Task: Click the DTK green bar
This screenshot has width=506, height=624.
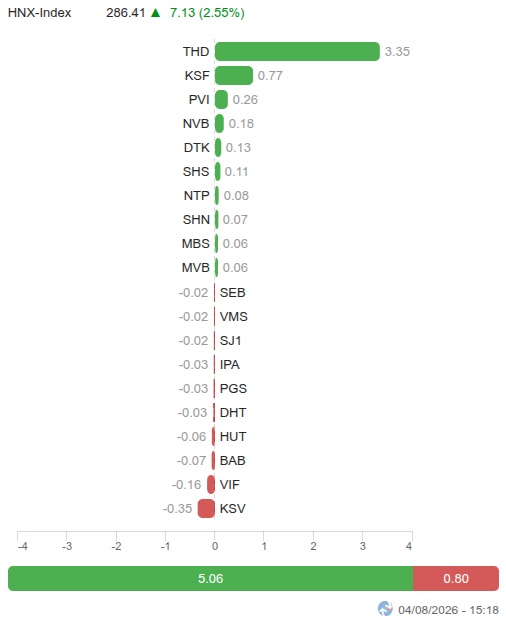Action: click(218, 147)
